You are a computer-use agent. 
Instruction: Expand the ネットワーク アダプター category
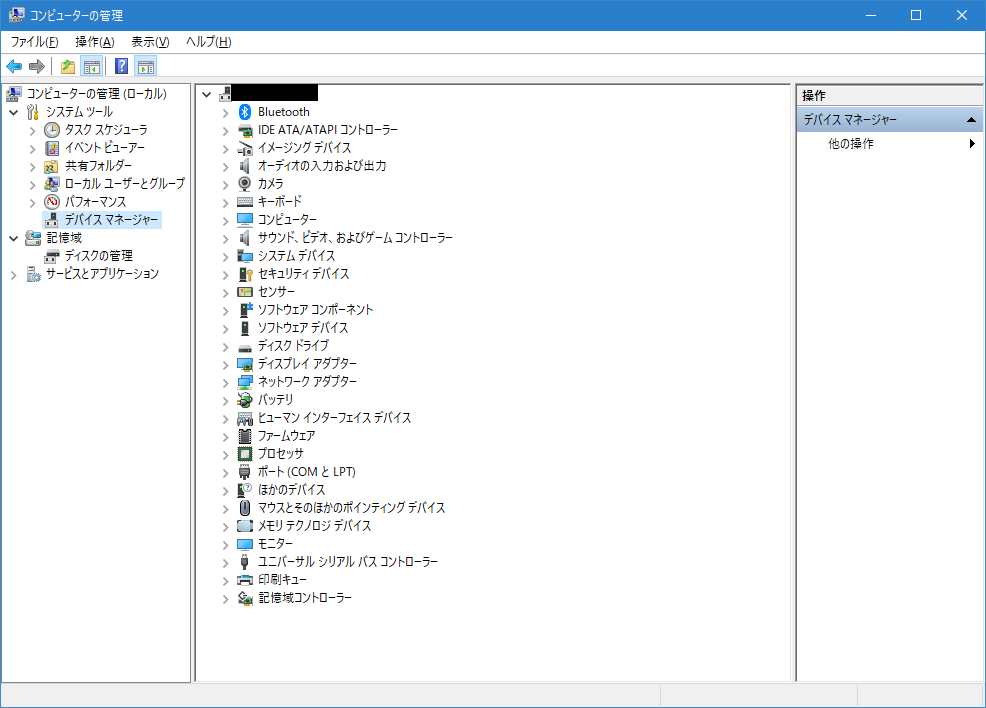tap(226, 382)
